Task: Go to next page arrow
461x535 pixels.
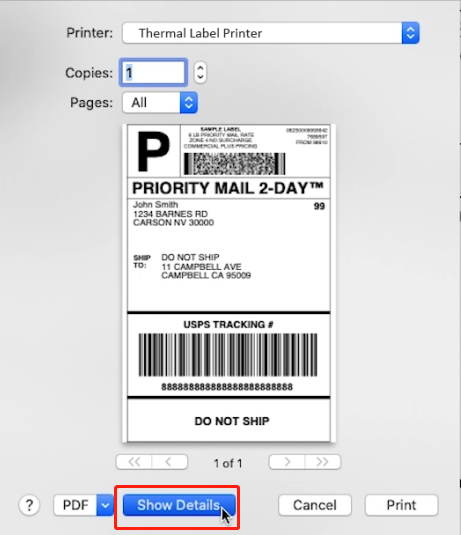Action: click(x=287, y=462)
